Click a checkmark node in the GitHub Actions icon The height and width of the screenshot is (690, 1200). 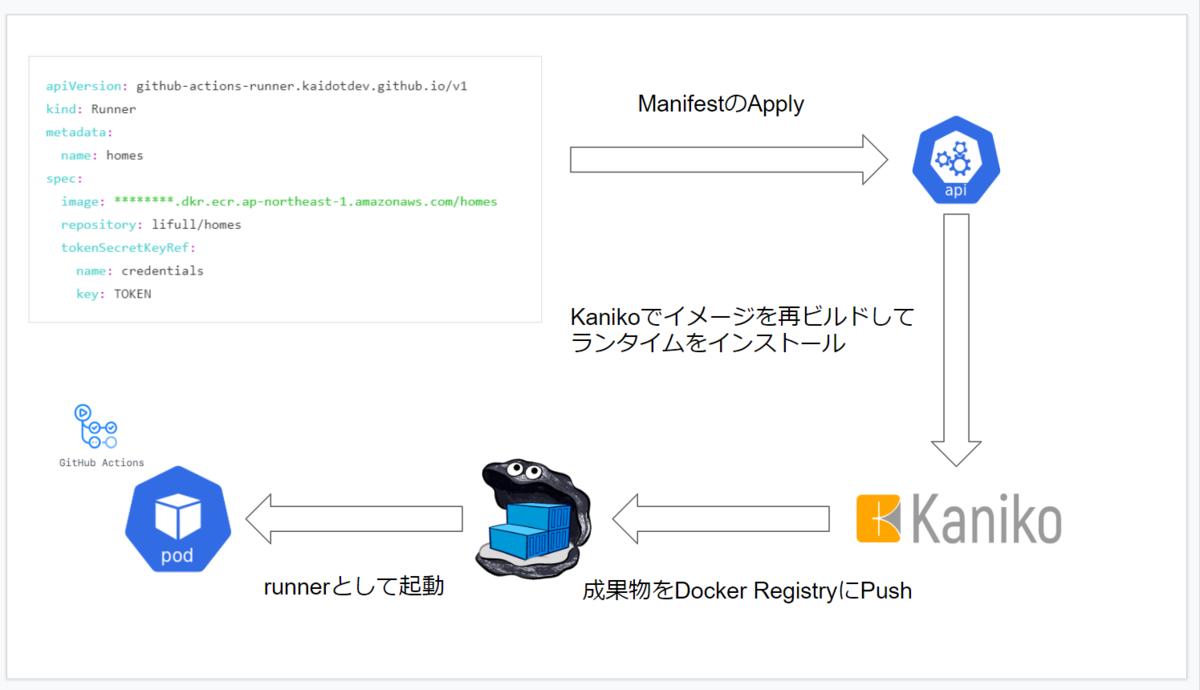95,427
